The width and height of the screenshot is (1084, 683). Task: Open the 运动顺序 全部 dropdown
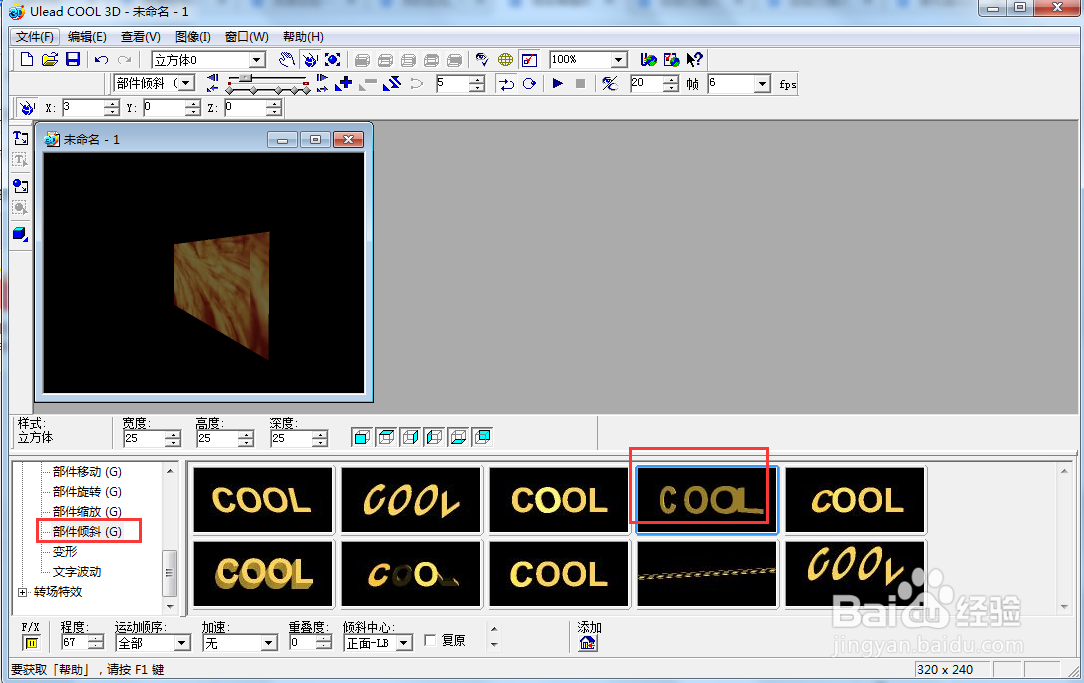coord(182,643)
